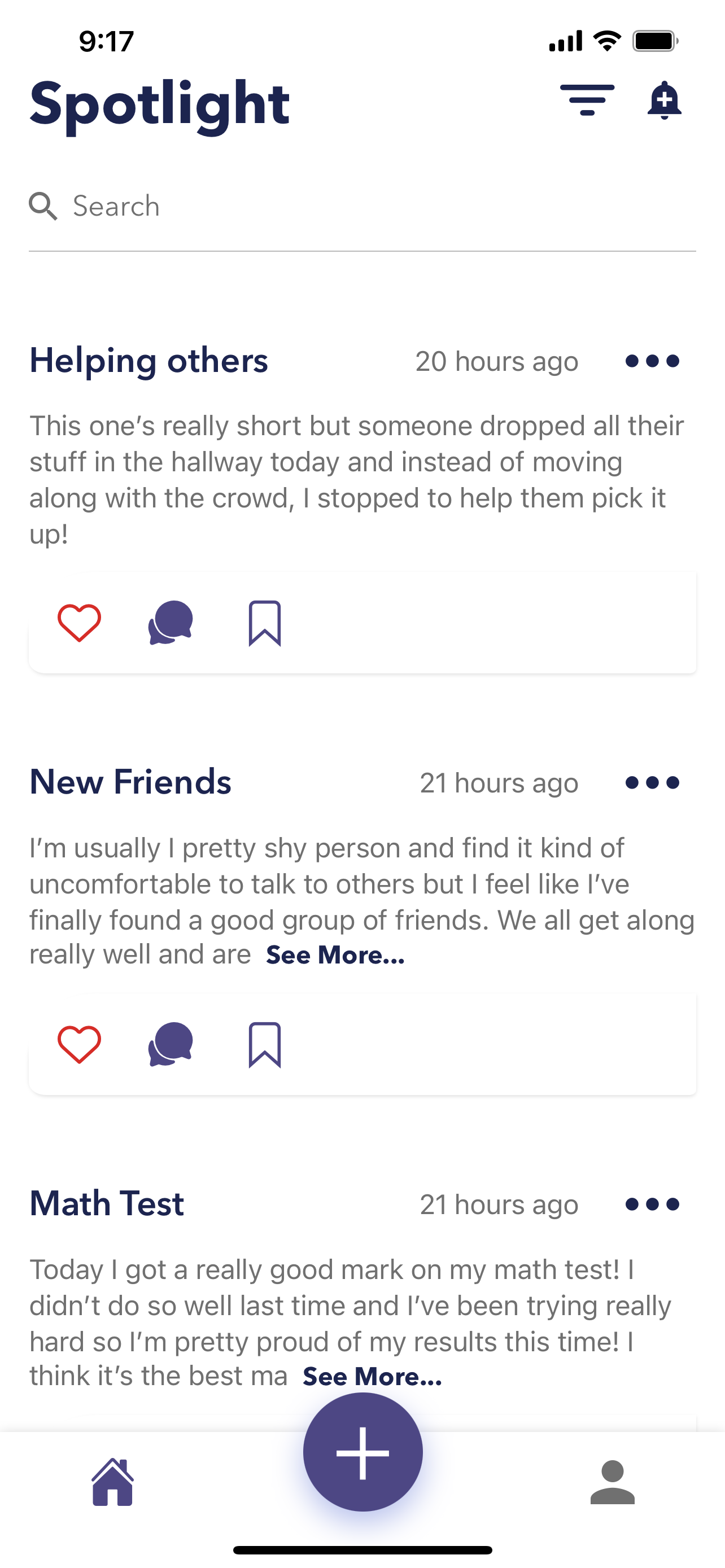Click the search magnifier icon
The height and width of the screenshot is (1568, 725).
43,207
